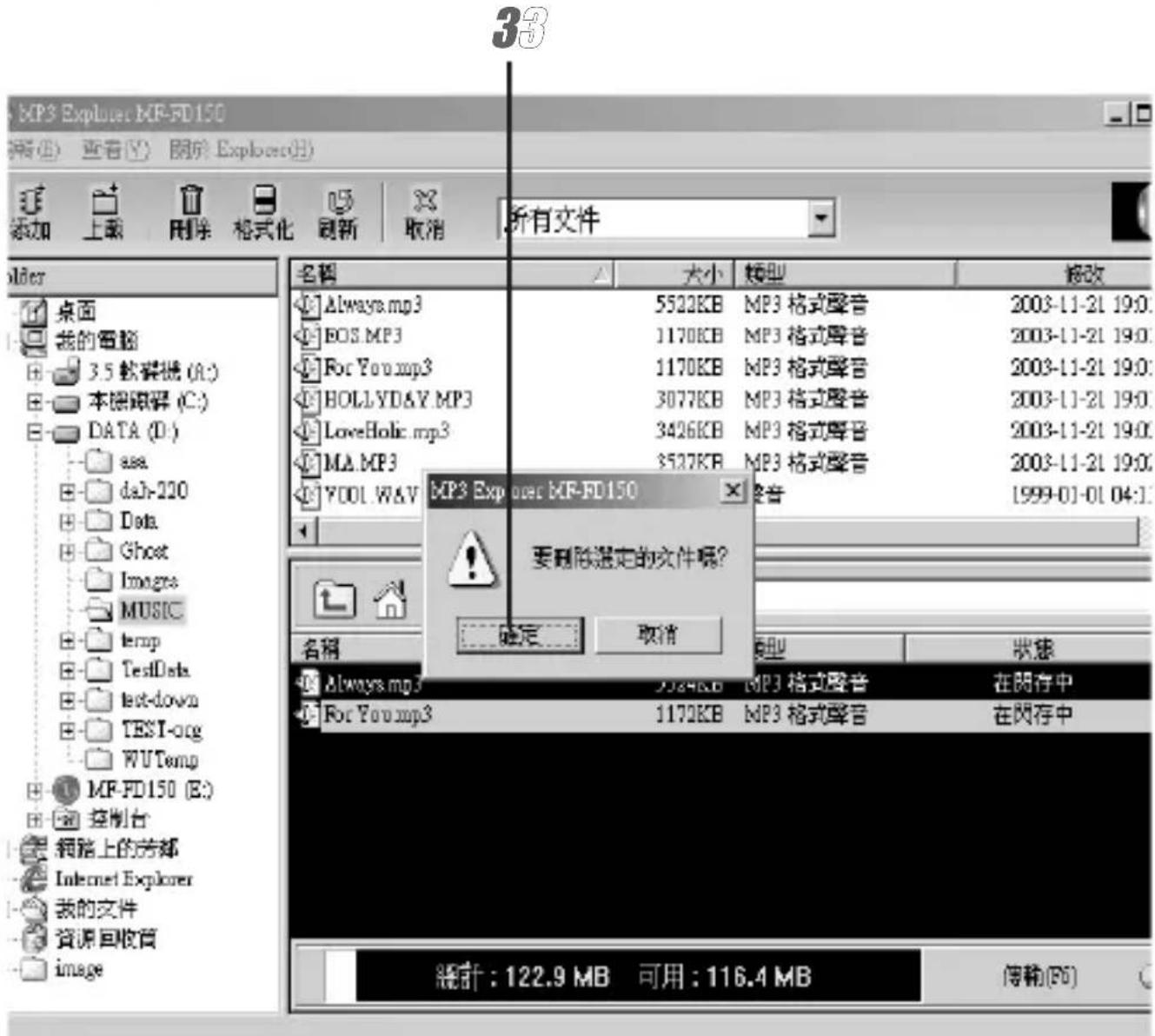Click the 傳輸(F6) transfer button
The image size is (1155, 1036).
tap(1039, 977)
